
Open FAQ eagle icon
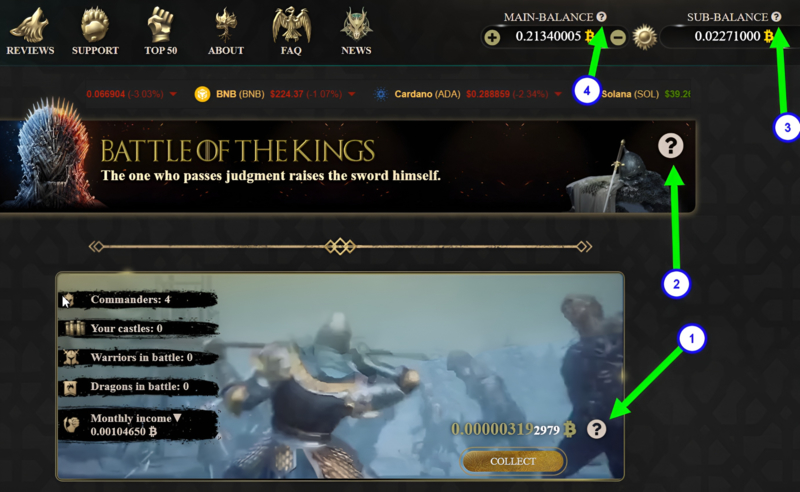pos(291,26)
